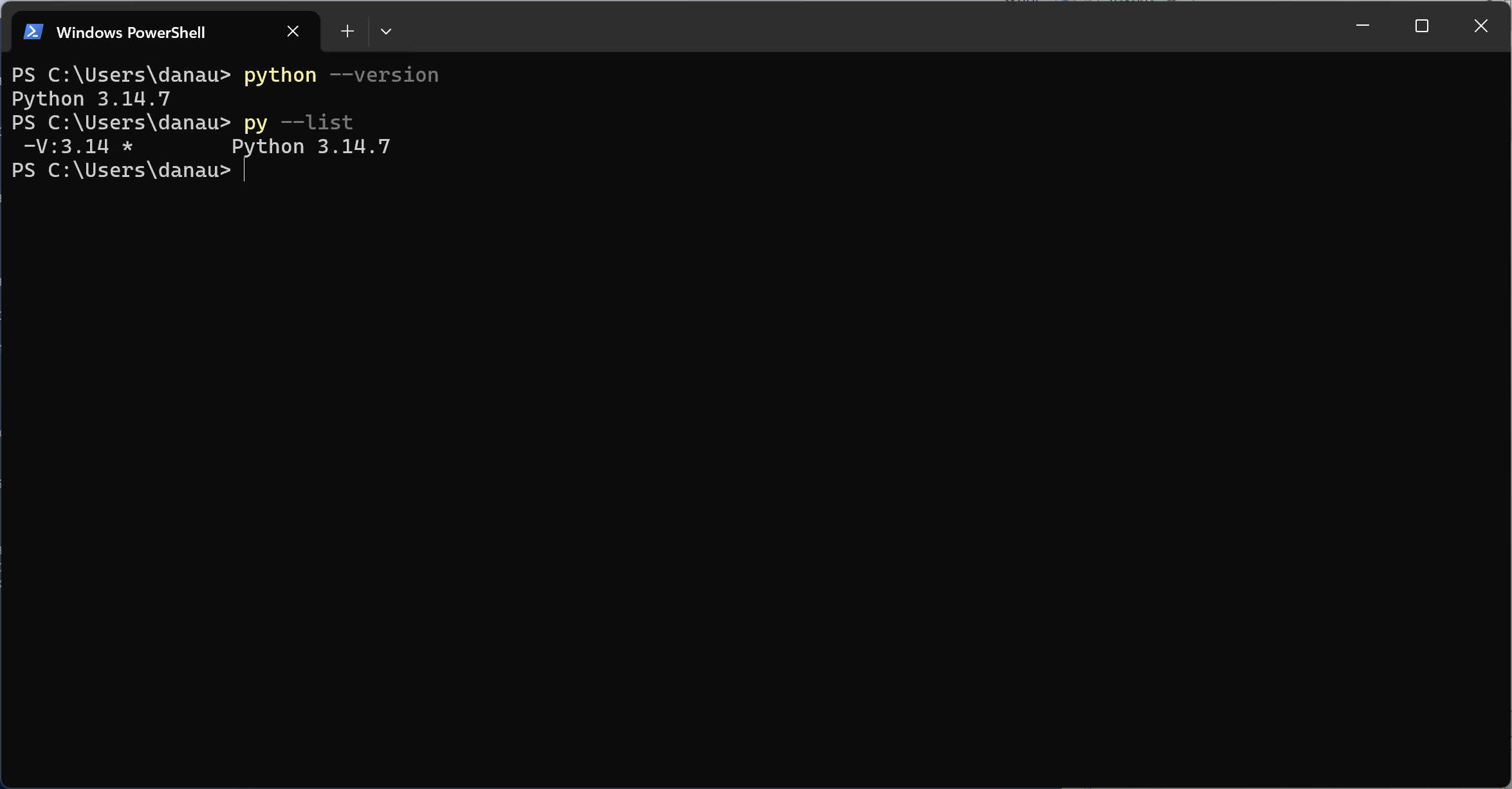The height and width of the screenshot is (789, 1512).
Task: Select the Windows PowerShell tab
Action: tap(166, 32)
